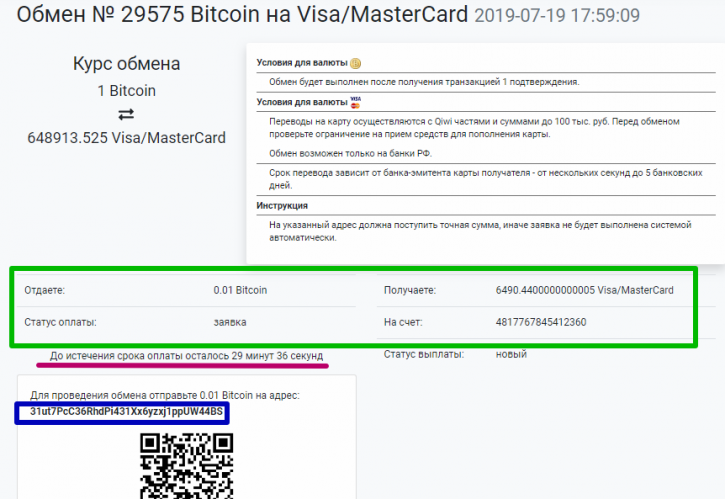Click the Курс обмена heading
Image resolution: width=725 pixels, height=499 pixels.
coord(126,64)
